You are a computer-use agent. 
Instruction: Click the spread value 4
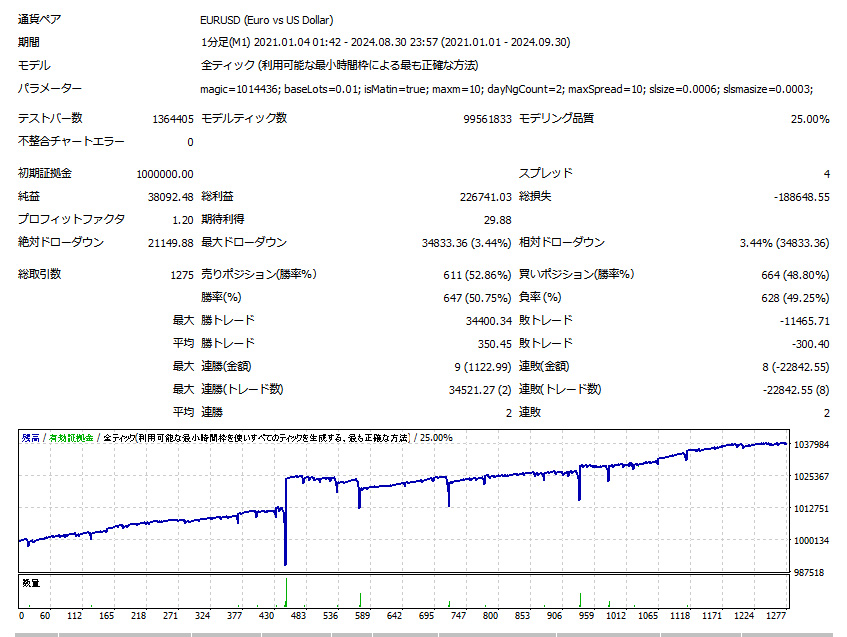[x=826, y=174]
